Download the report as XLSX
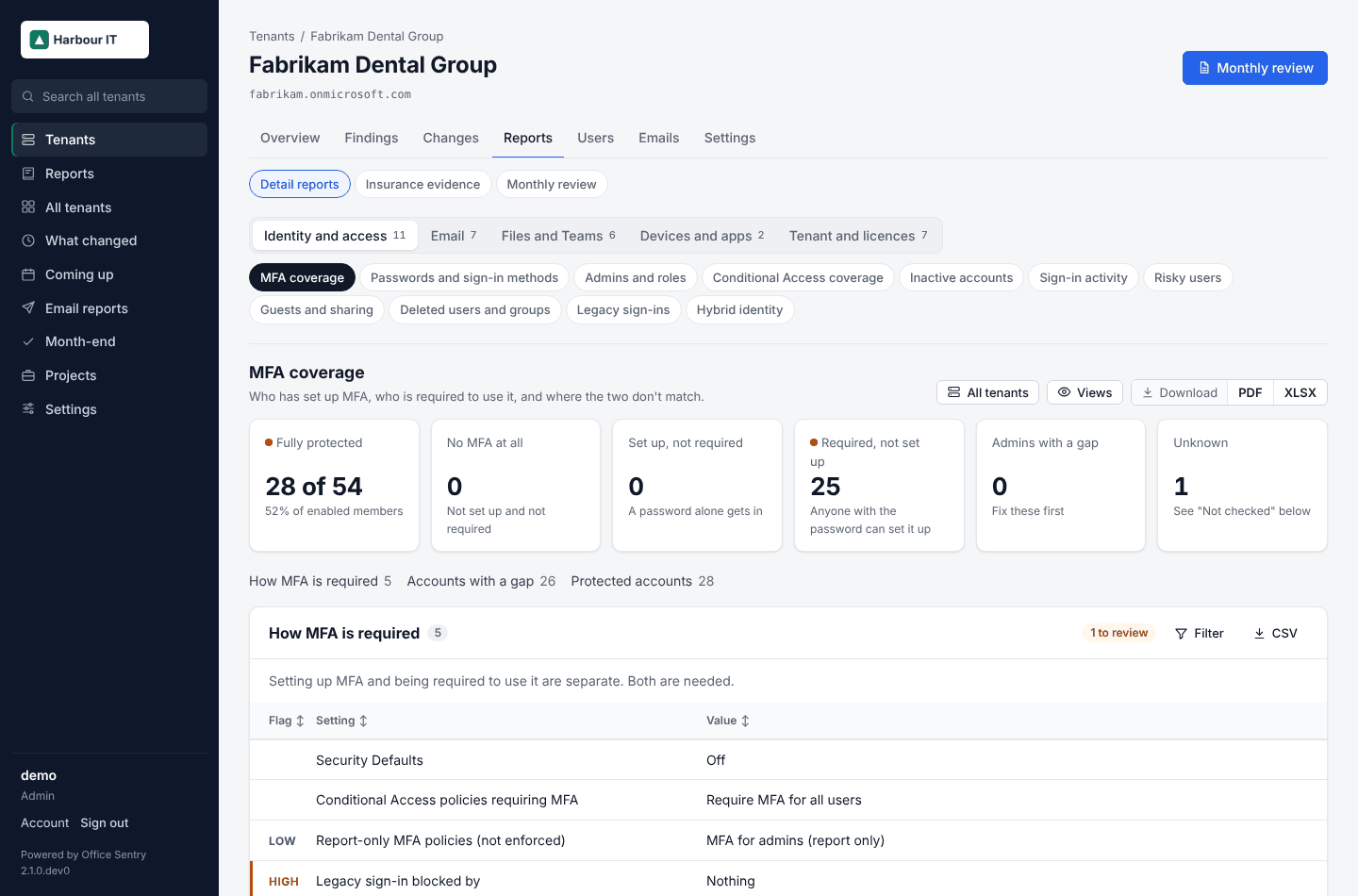 tap(1300, 392)
